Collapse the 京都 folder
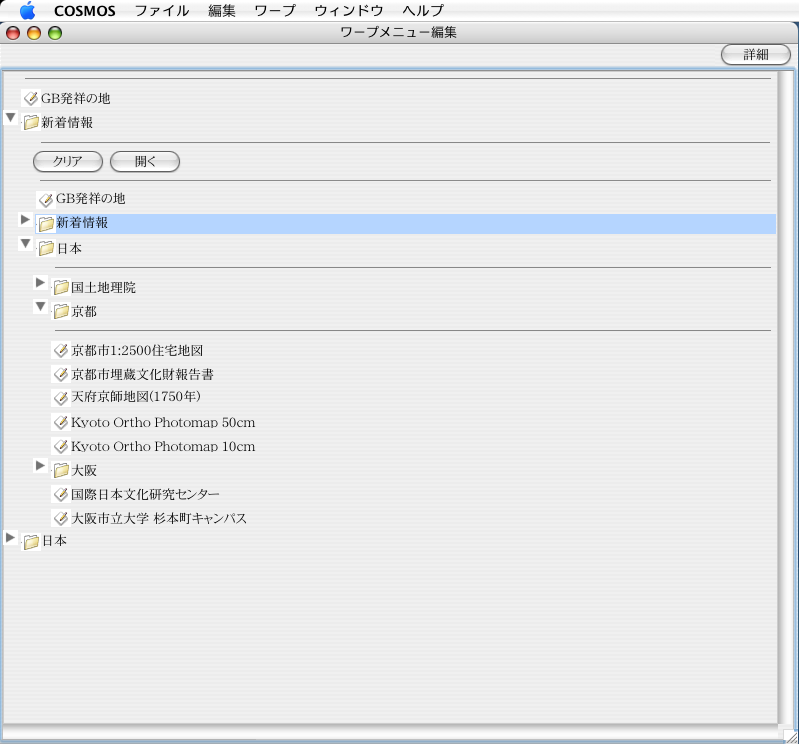Image resolution: width=799 pixels, height=744 pixels. (x=40, y=306)
